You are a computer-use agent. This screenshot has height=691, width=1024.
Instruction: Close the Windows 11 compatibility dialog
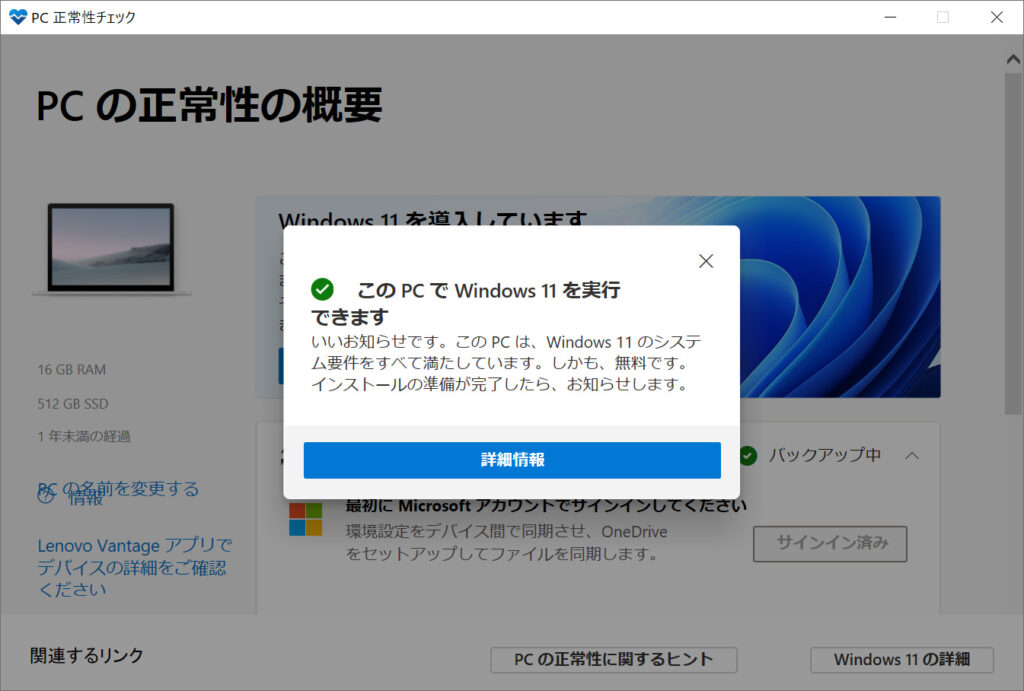(x=705, y=261)
